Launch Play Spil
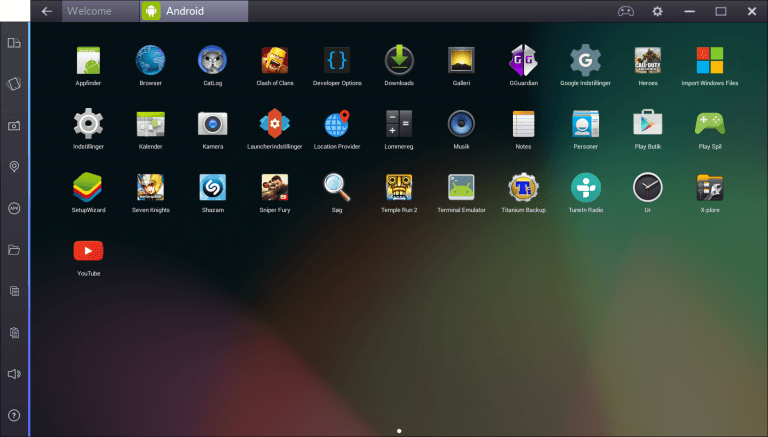Image resolution: width=768 pixels, height=437 pixels. click(x=710, y=123)
